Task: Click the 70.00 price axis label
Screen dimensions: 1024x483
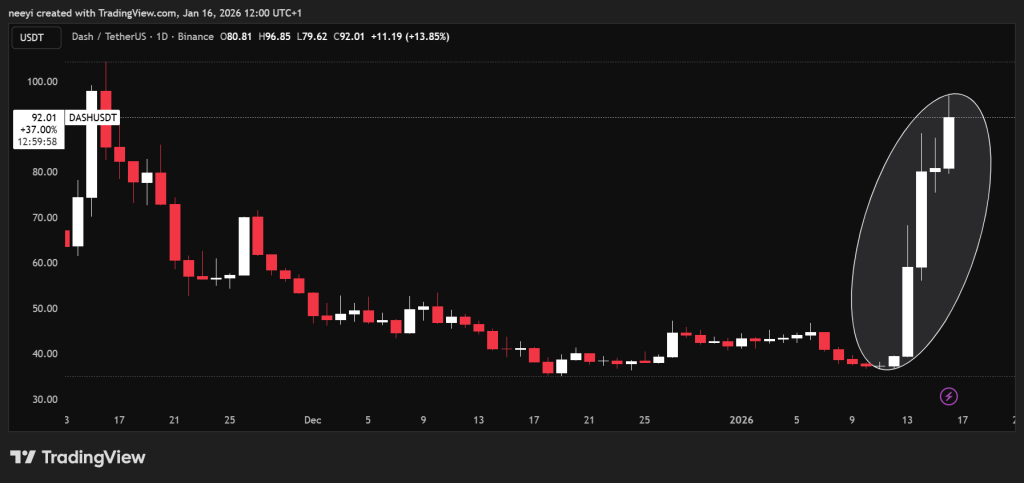Action: 45,217
